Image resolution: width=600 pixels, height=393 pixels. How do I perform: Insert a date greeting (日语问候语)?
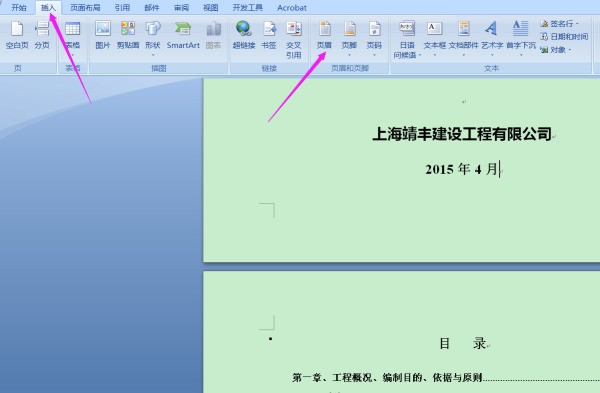[407, 40]
